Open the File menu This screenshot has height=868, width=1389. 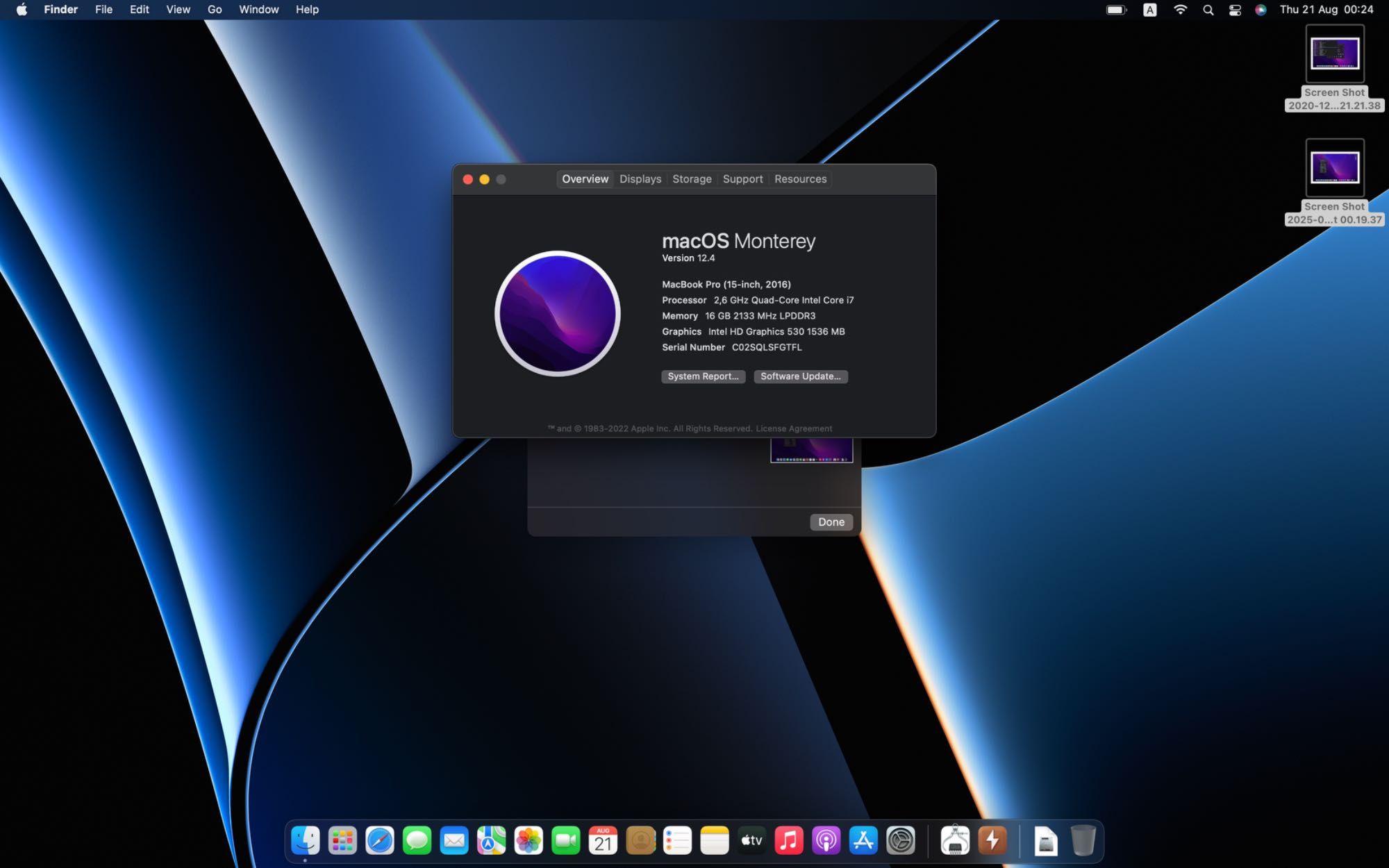(103, 10)
